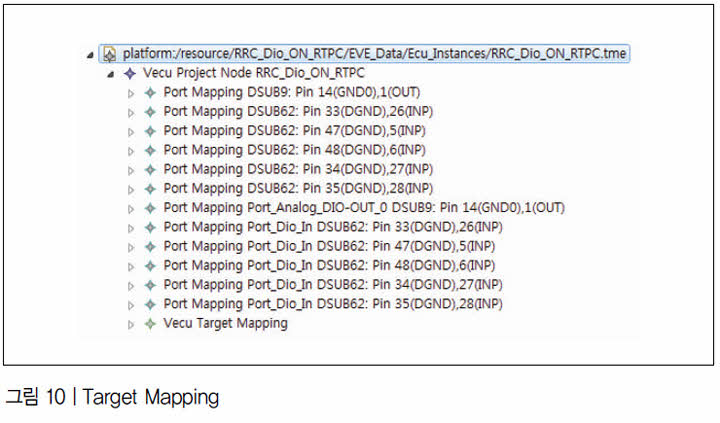Click the RRC_Dio_ON_RTPC.tme file icon
Viewport: 720px width, 423px height.
pos(109,54)
